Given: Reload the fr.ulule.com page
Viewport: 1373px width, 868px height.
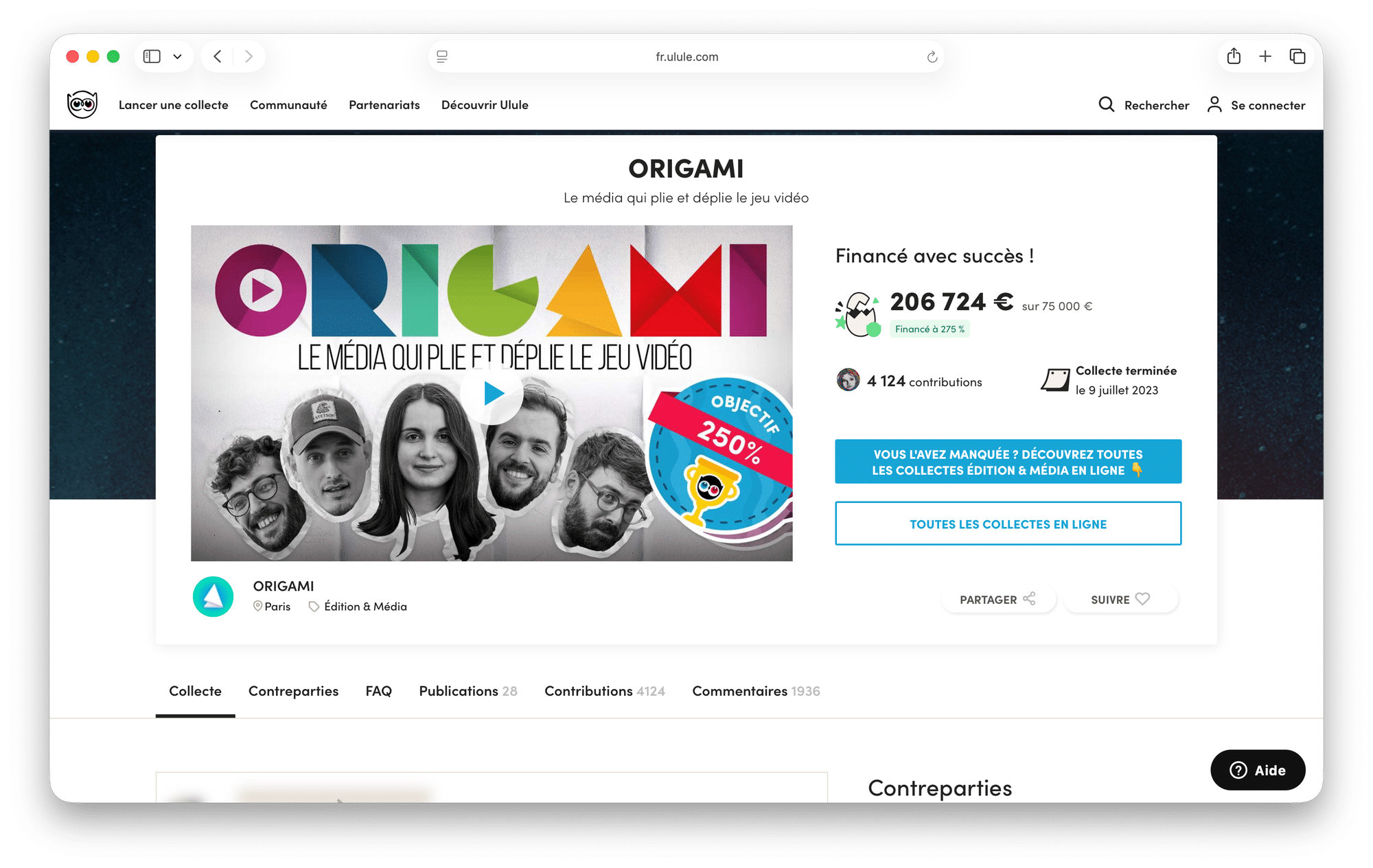Looking at the screenshot, I should [x=932, y=57].
